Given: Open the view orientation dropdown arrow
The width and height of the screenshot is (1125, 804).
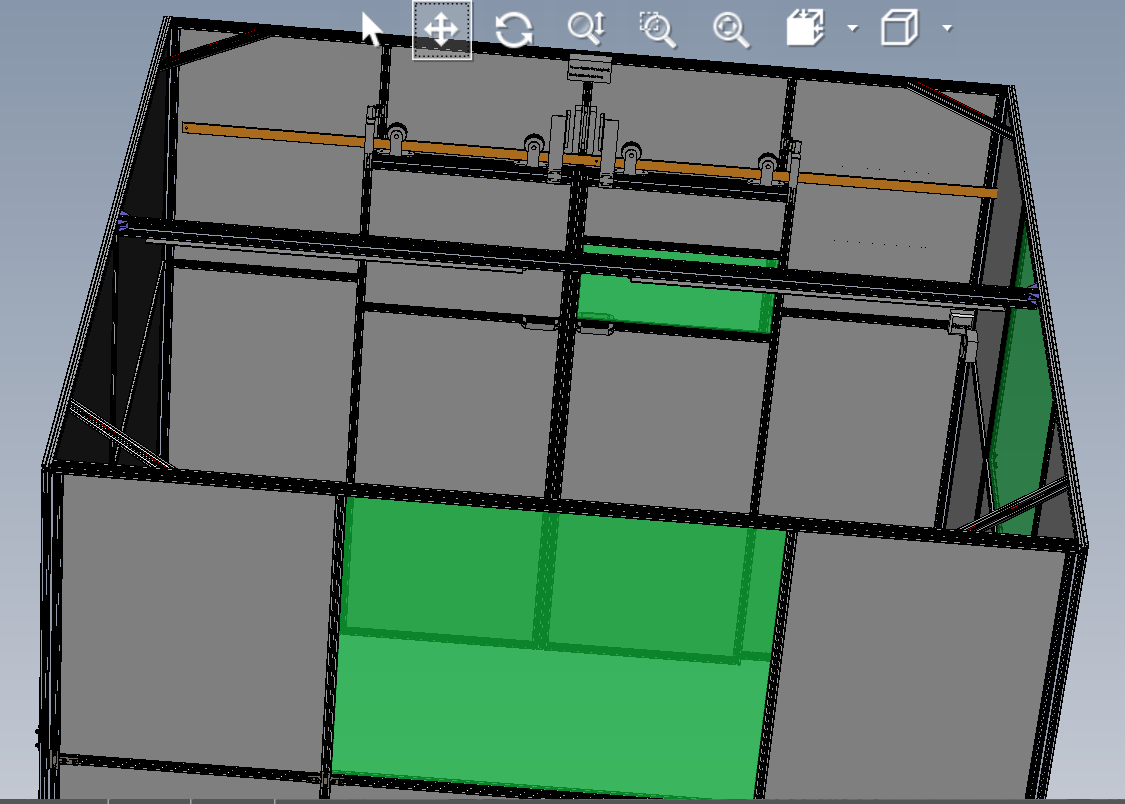Looking at the screenshot, I should [852, 29].
